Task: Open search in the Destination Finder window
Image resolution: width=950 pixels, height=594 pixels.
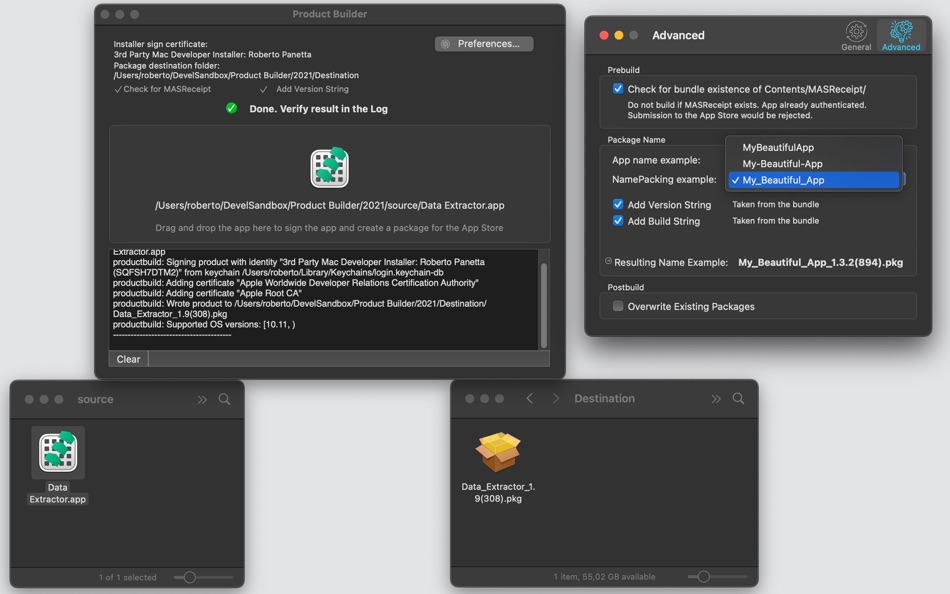Action: (x=738, y=398)
